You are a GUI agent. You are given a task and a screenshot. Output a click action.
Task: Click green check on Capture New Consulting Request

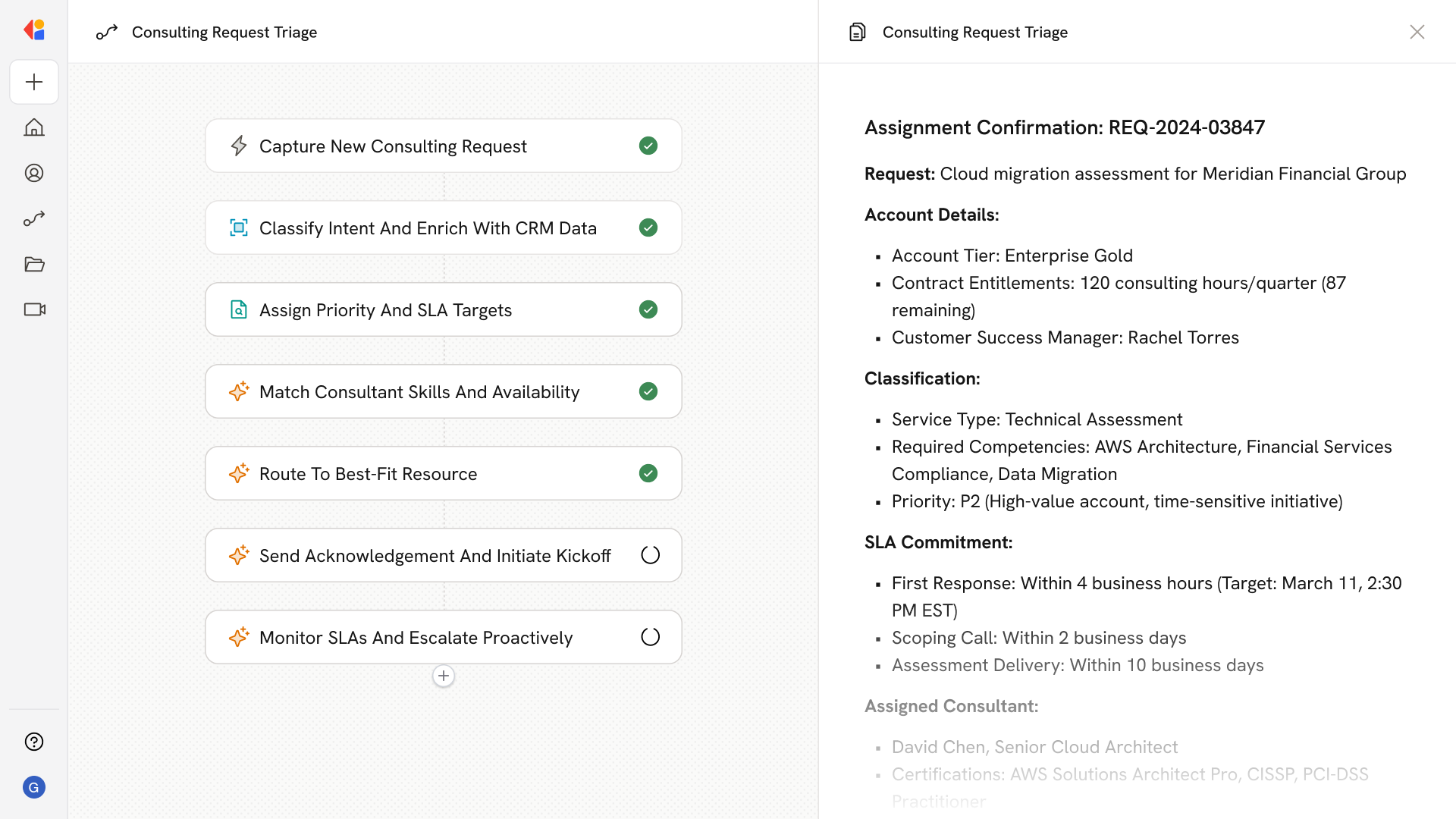(x=648, y=146)
